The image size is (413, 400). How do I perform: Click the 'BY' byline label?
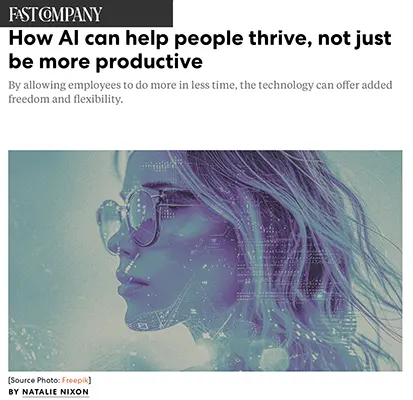[14, 392]
